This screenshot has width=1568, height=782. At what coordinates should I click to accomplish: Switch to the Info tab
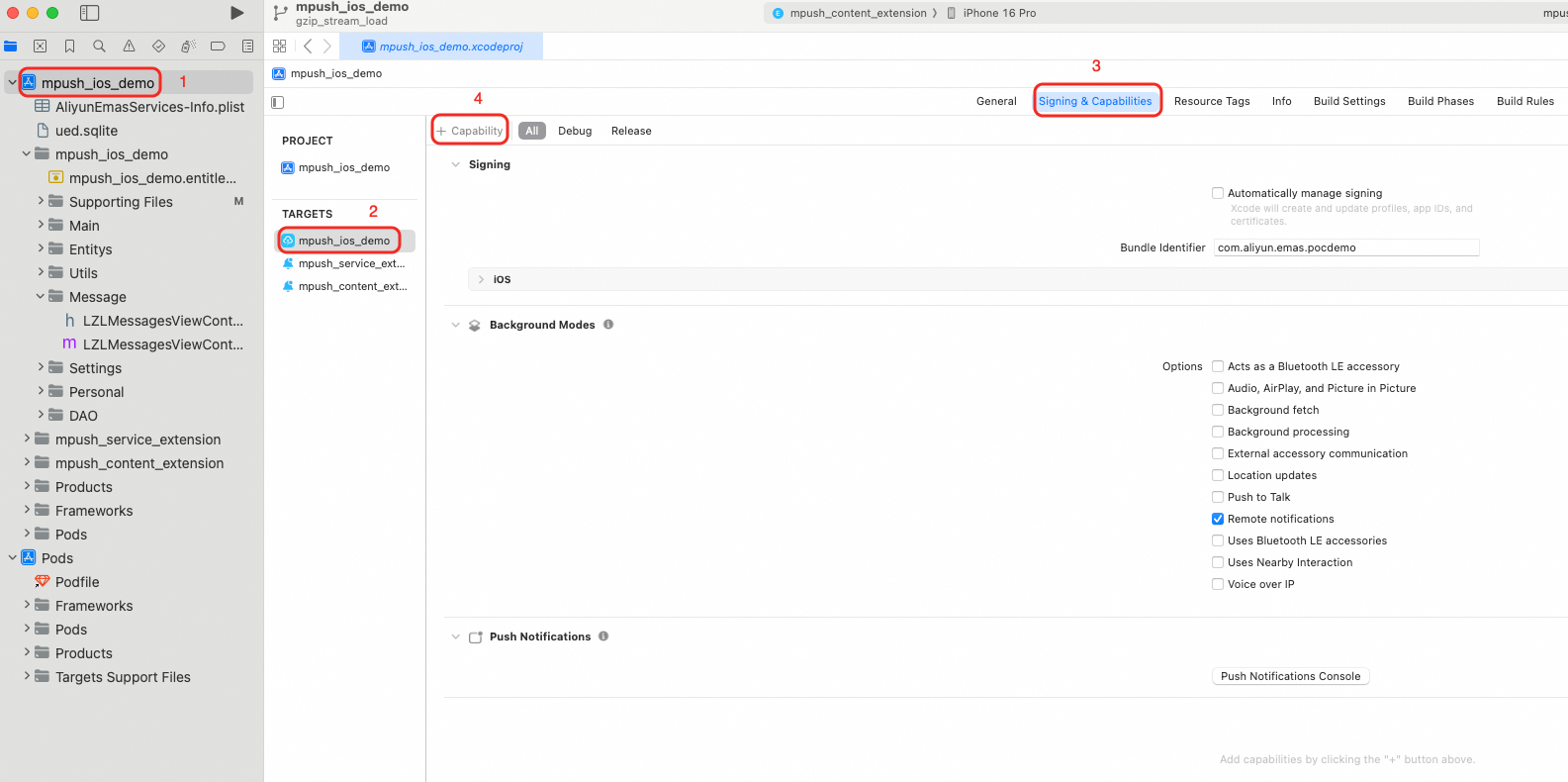point(1281,101)
